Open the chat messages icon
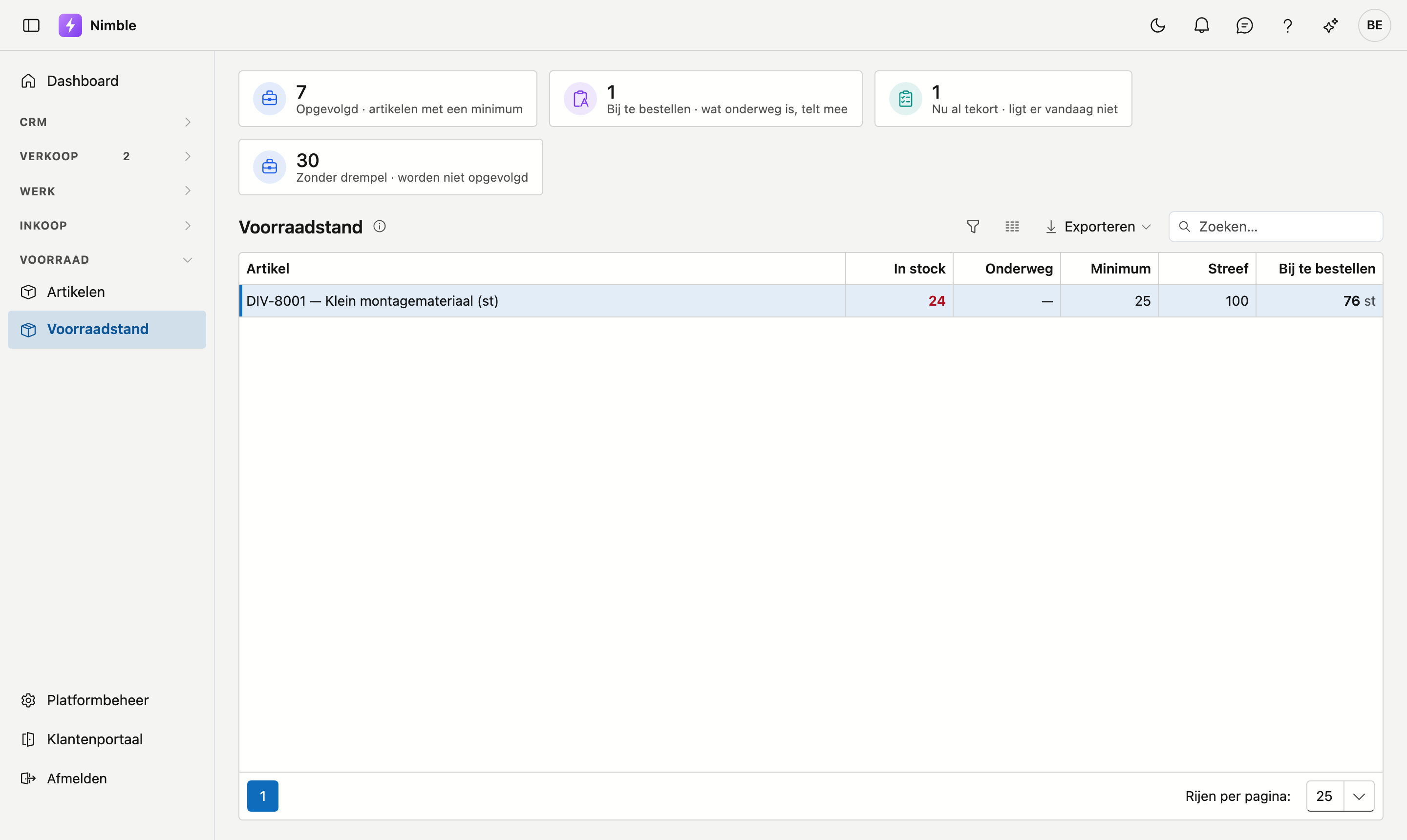Viewport: 1407px width, 840px height. (x=1244, y=25)
